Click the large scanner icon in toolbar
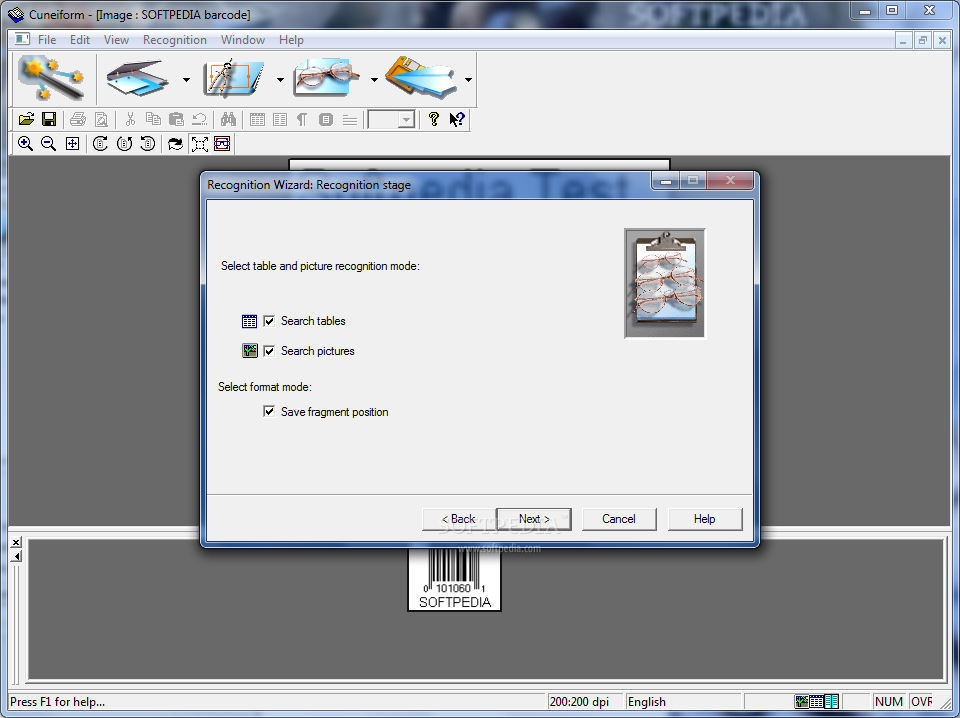Image resolution: width=960 pixels, height=718 pixels. tap(138, 78)
